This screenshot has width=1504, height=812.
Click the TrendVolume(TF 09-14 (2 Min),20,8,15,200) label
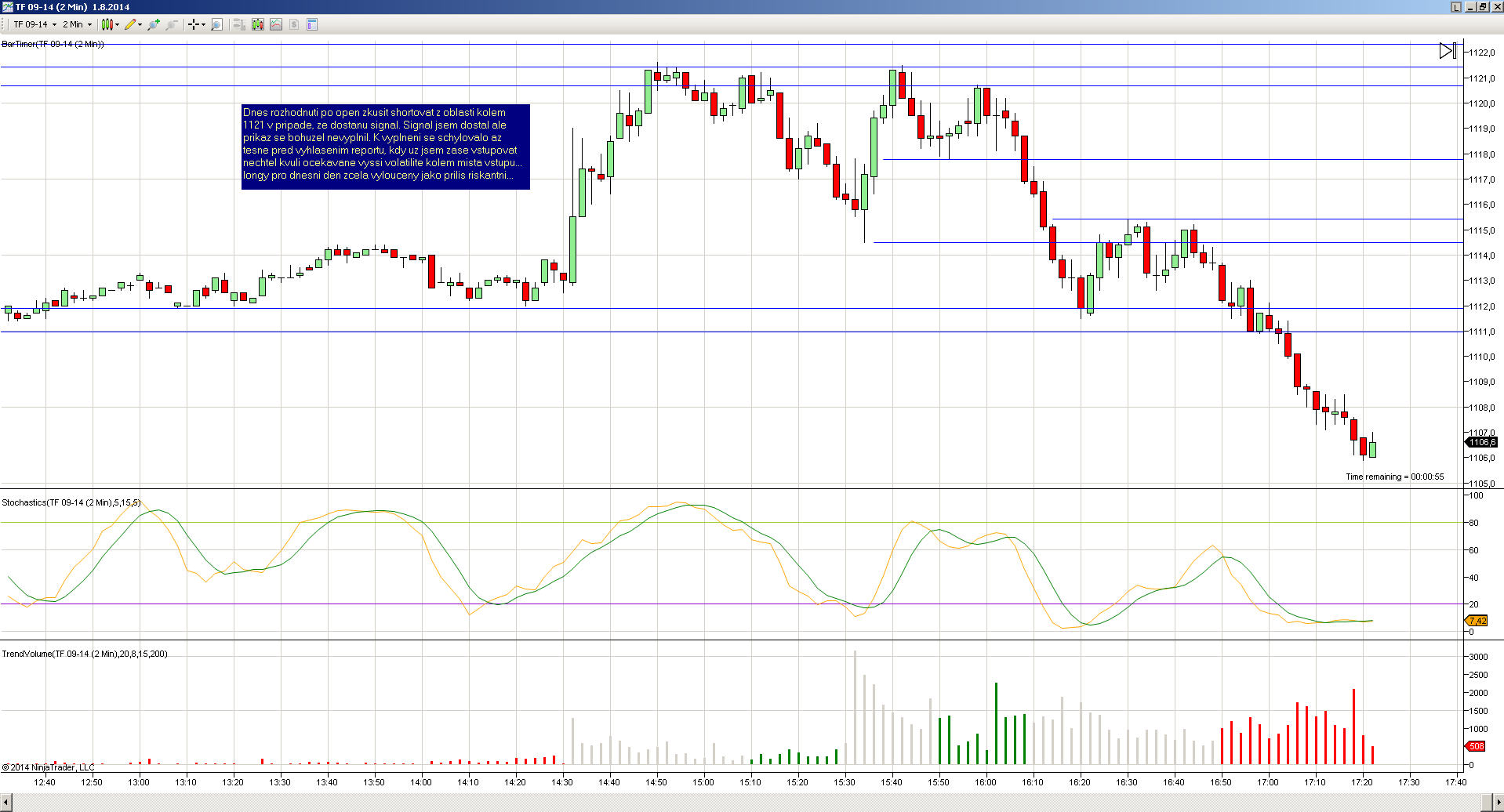[85, 654]
